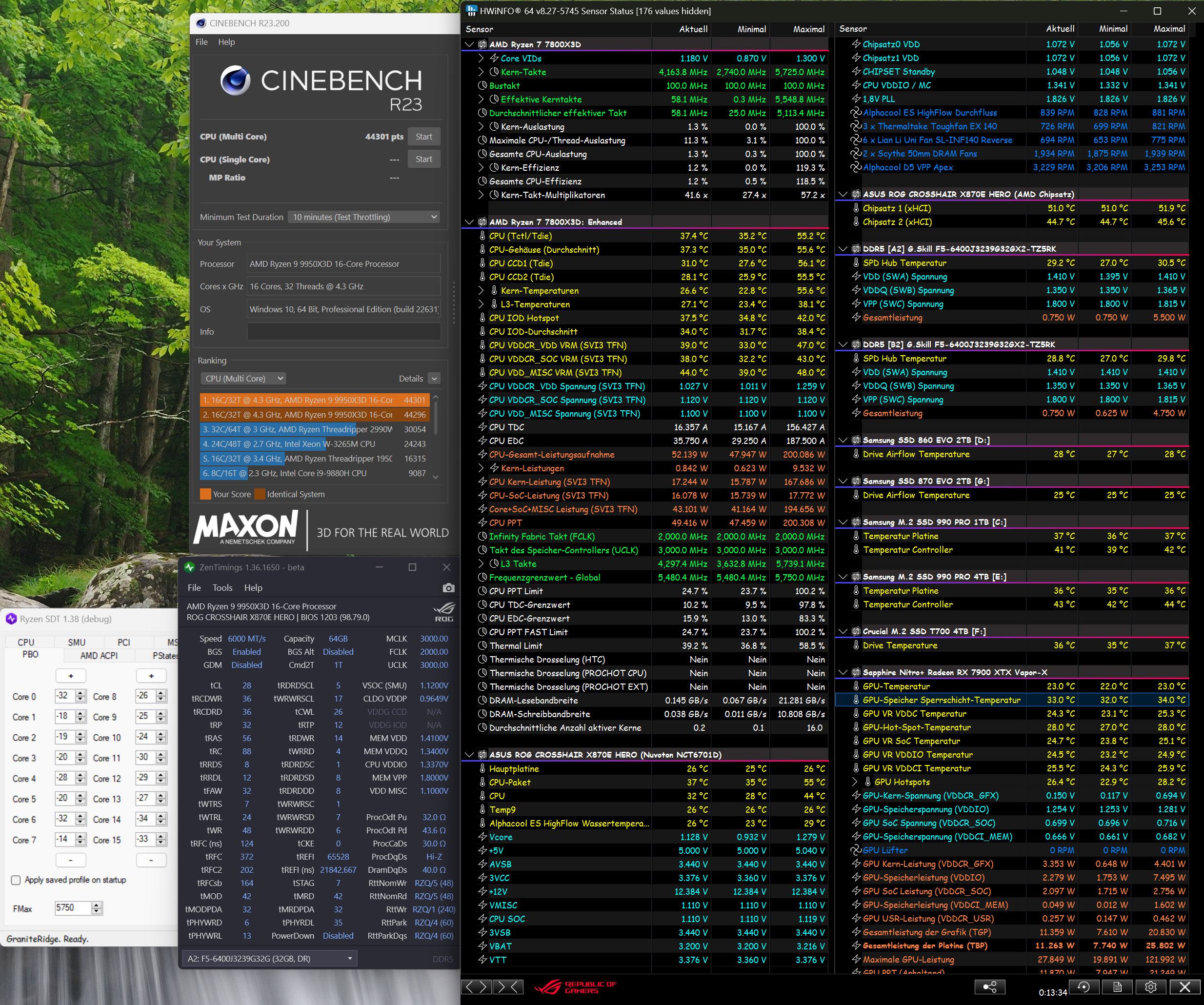Click the FMax value input field
The height and width of the screenshot is (1005, 1204).
(73, 908)
